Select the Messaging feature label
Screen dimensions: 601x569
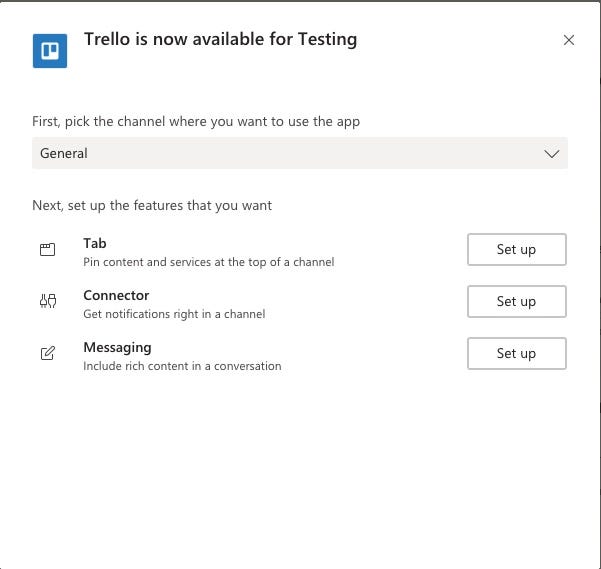click(117, 347)
